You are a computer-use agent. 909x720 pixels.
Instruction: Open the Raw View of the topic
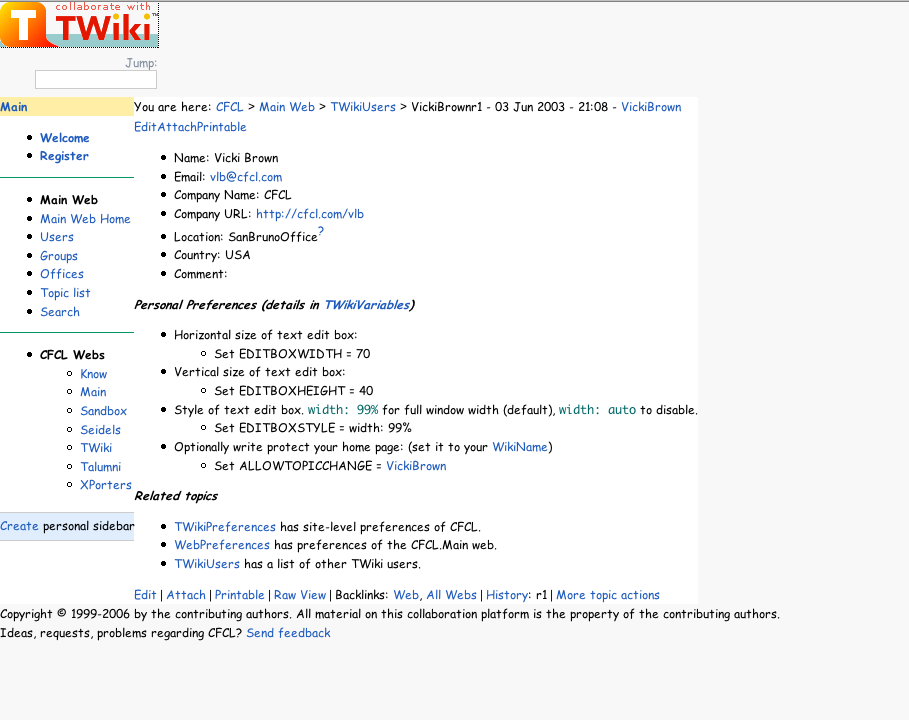click(x=300, y=594)
